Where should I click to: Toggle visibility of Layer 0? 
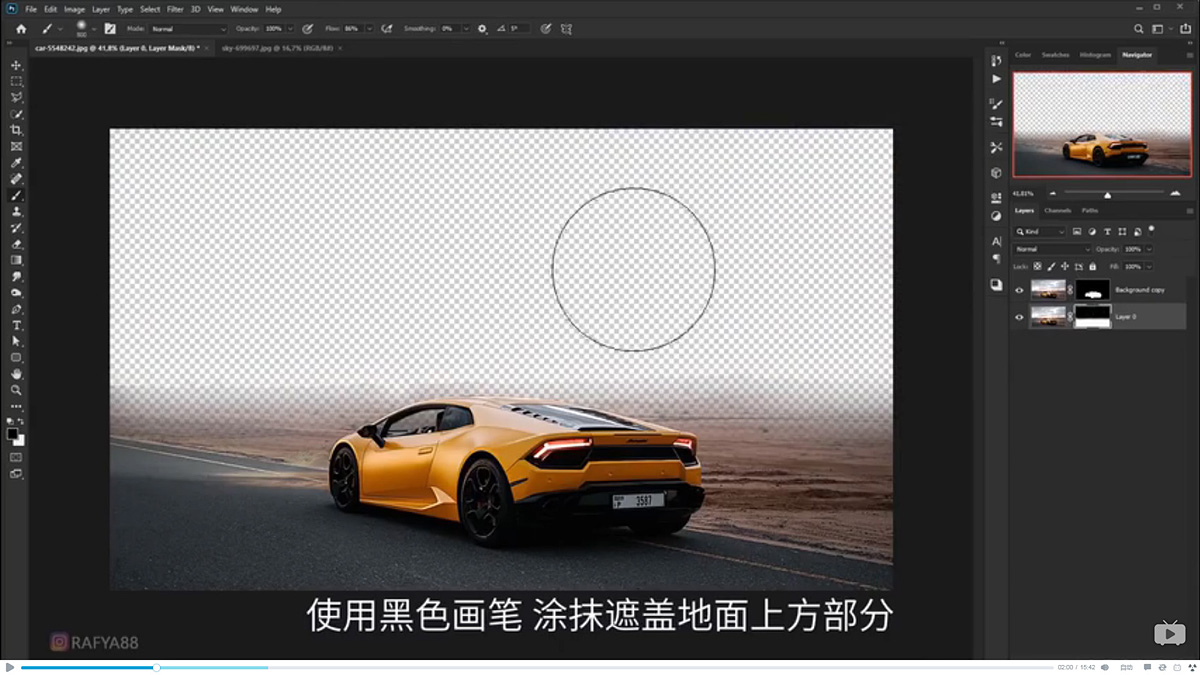(x=1019, y=317)
